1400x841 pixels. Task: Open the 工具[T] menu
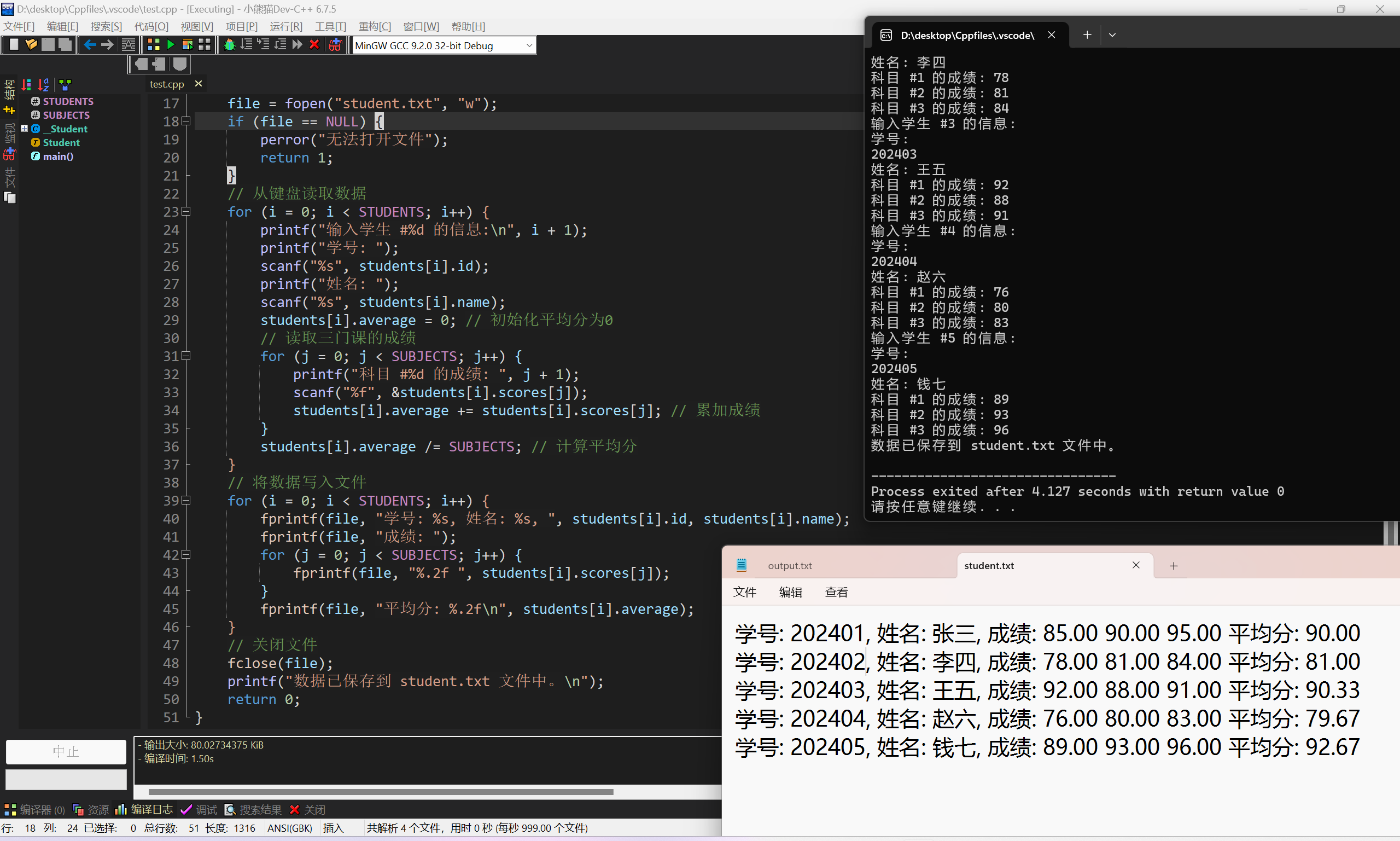coord(330,27)
